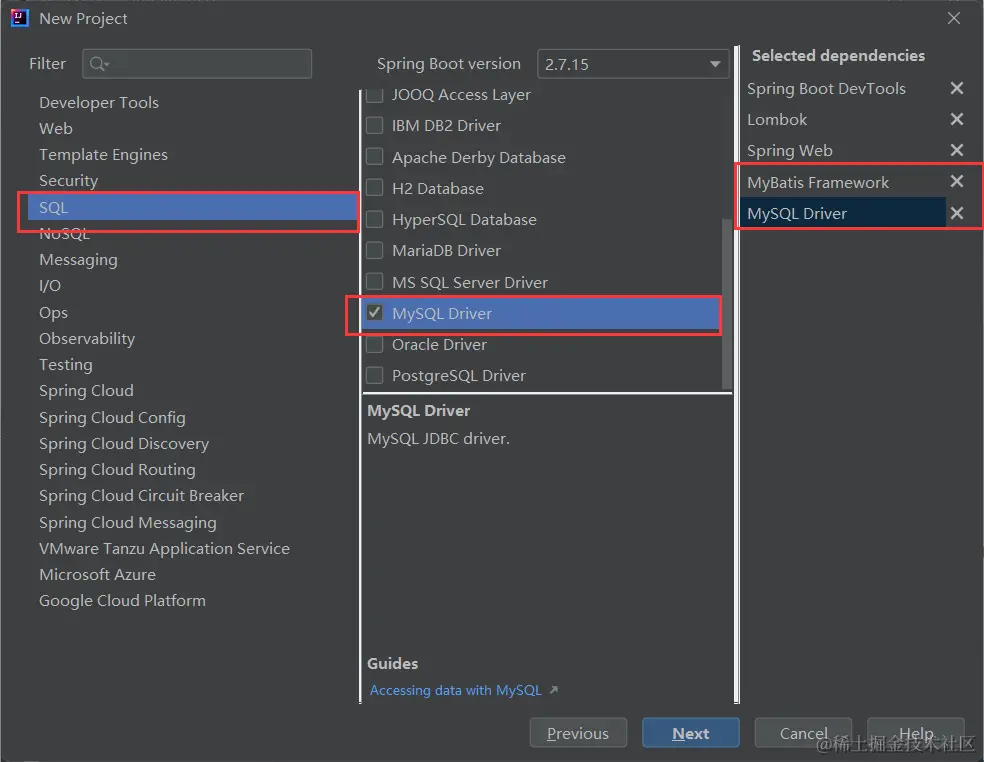Remove Spring Web dependency

957,151
